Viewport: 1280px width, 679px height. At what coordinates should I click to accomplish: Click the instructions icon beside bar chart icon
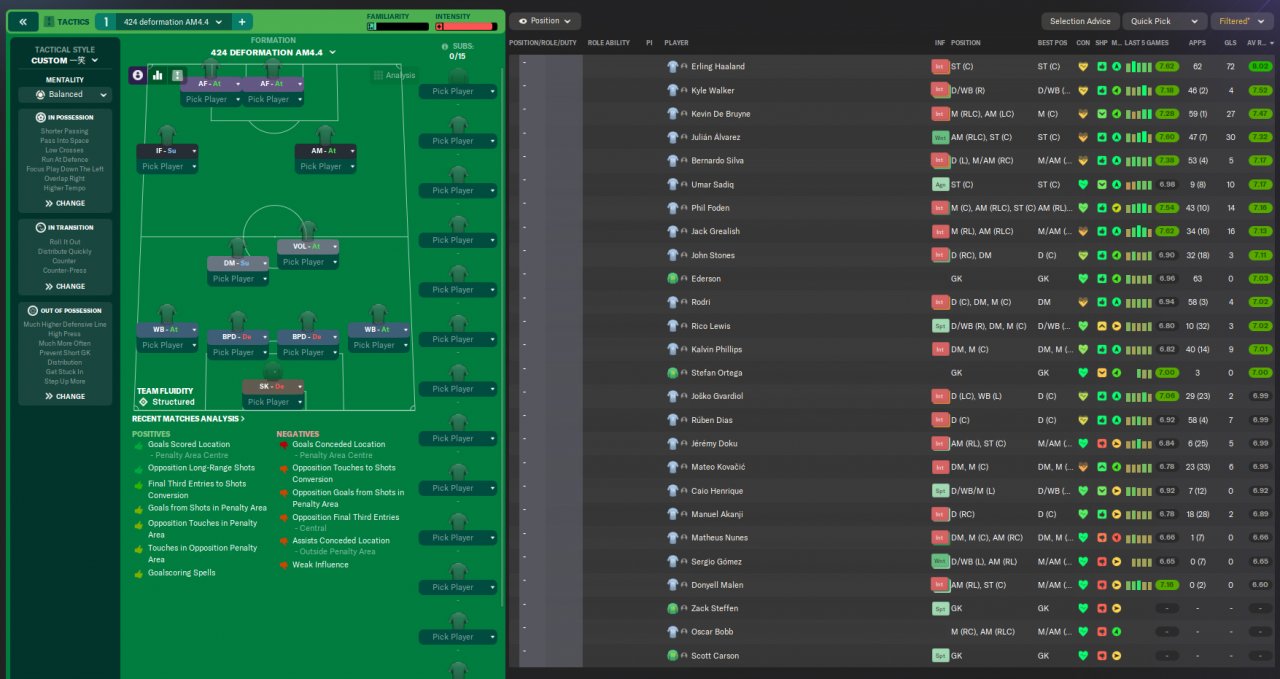(177, 75)
